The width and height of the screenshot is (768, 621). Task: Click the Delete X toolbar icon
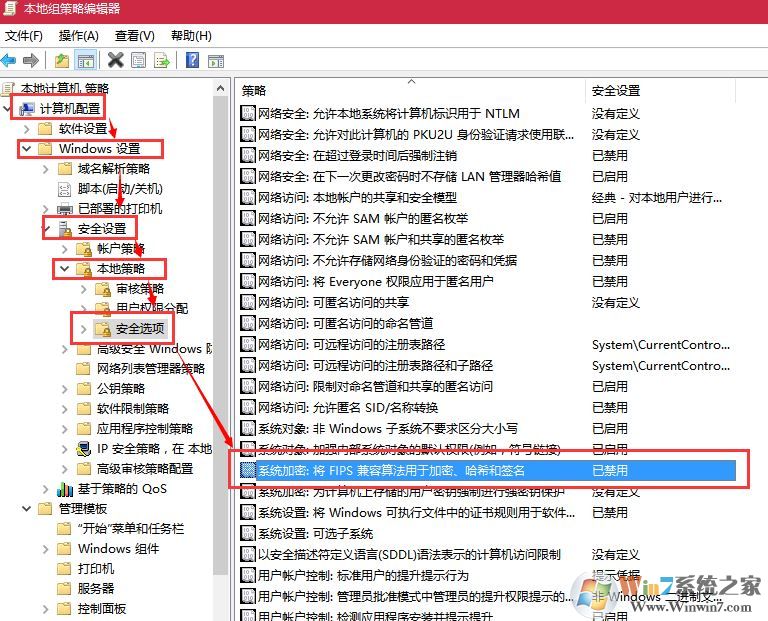pos(116,60)
